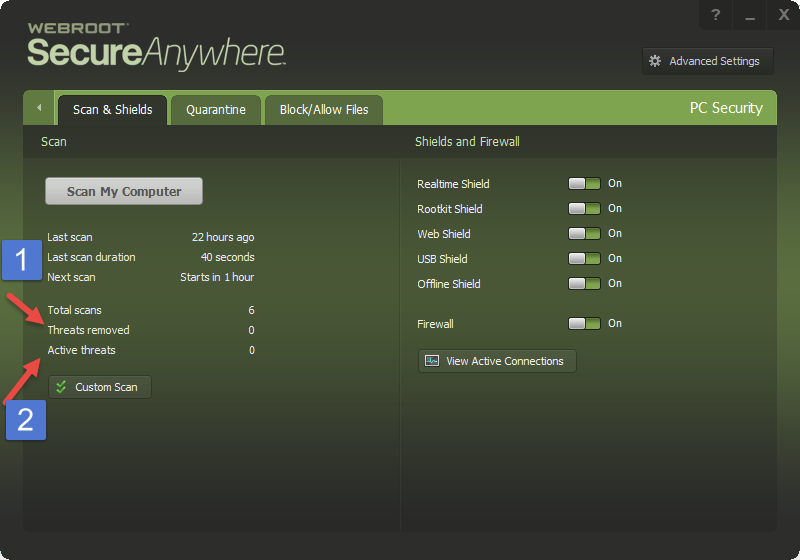The image size is (800, 560).
Task: Click the Webroot SecureAnywhere logo
Action: coord(156,46)
